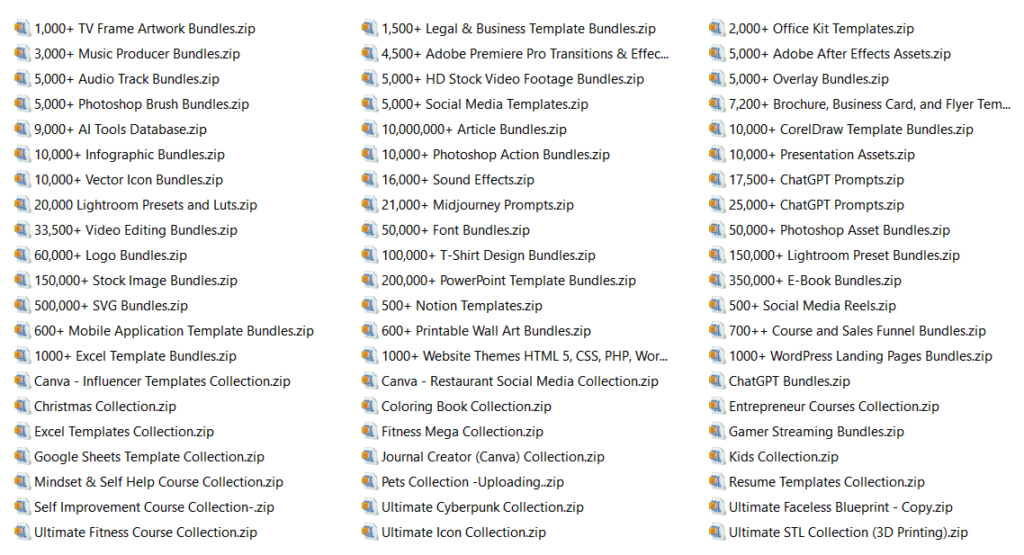Click the icon beside Ultimate STL Collection zip
This screenshot has height=555, width=1024.
(716, 532)
